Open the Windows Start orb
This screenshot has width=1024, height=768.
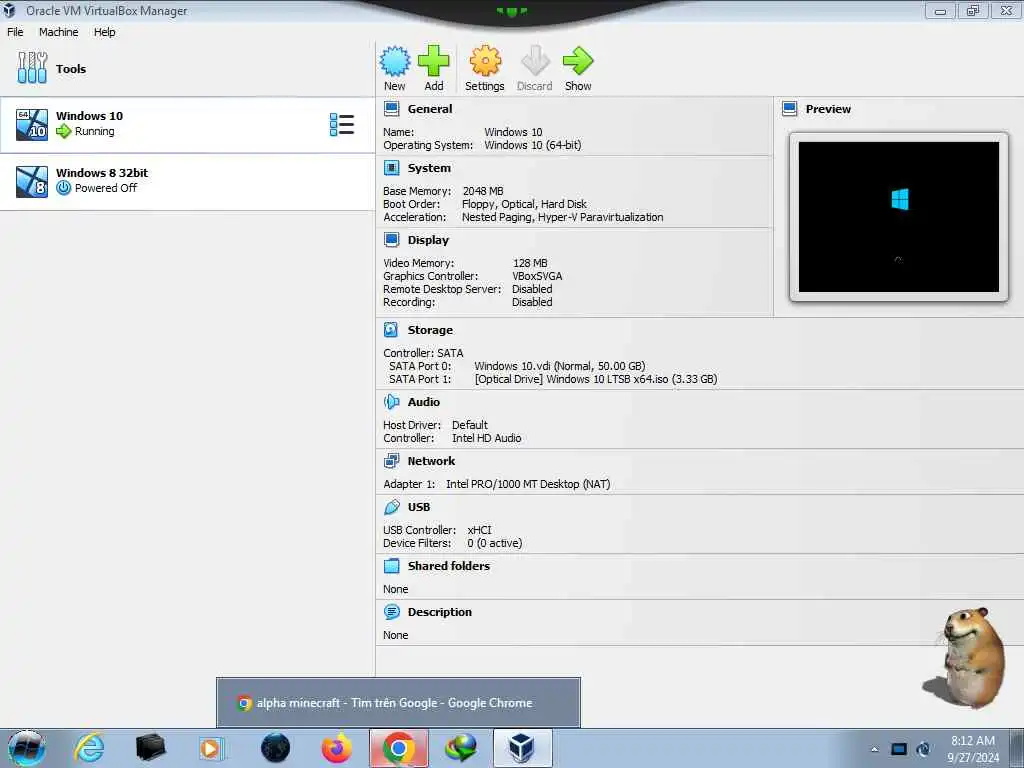click(26, 748)
